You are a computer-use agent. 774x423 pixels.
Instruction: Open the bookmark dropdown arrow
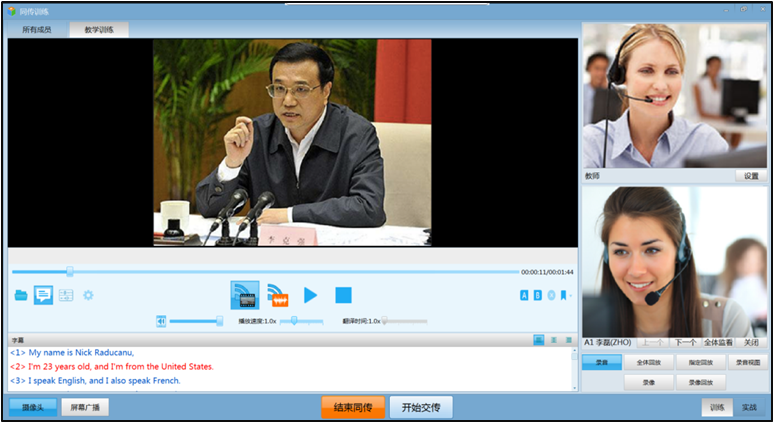click(570, 295)
